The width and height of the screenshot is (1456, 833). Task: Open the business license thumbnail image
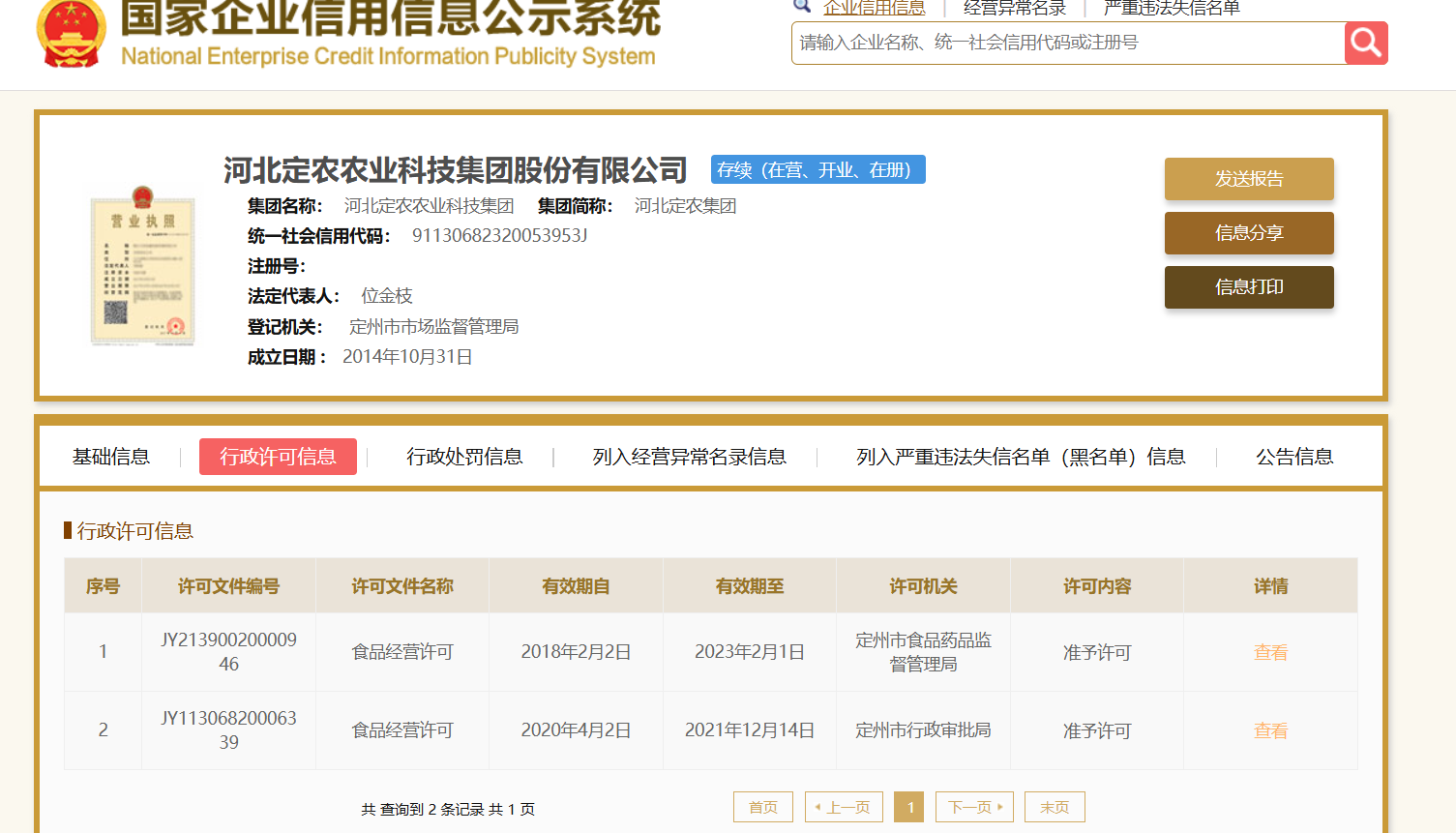[142, 266]
